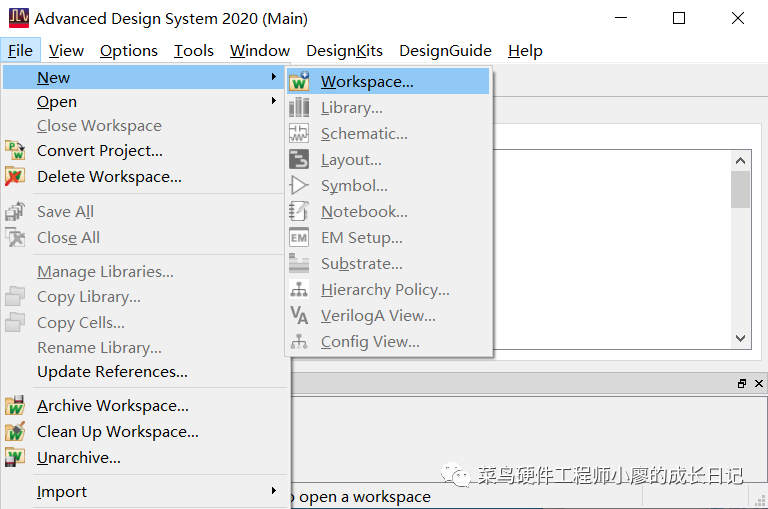This screenshot has width=768, height=509.
Task: Click the scrollbar up arrow
Action: coord(741,161)
